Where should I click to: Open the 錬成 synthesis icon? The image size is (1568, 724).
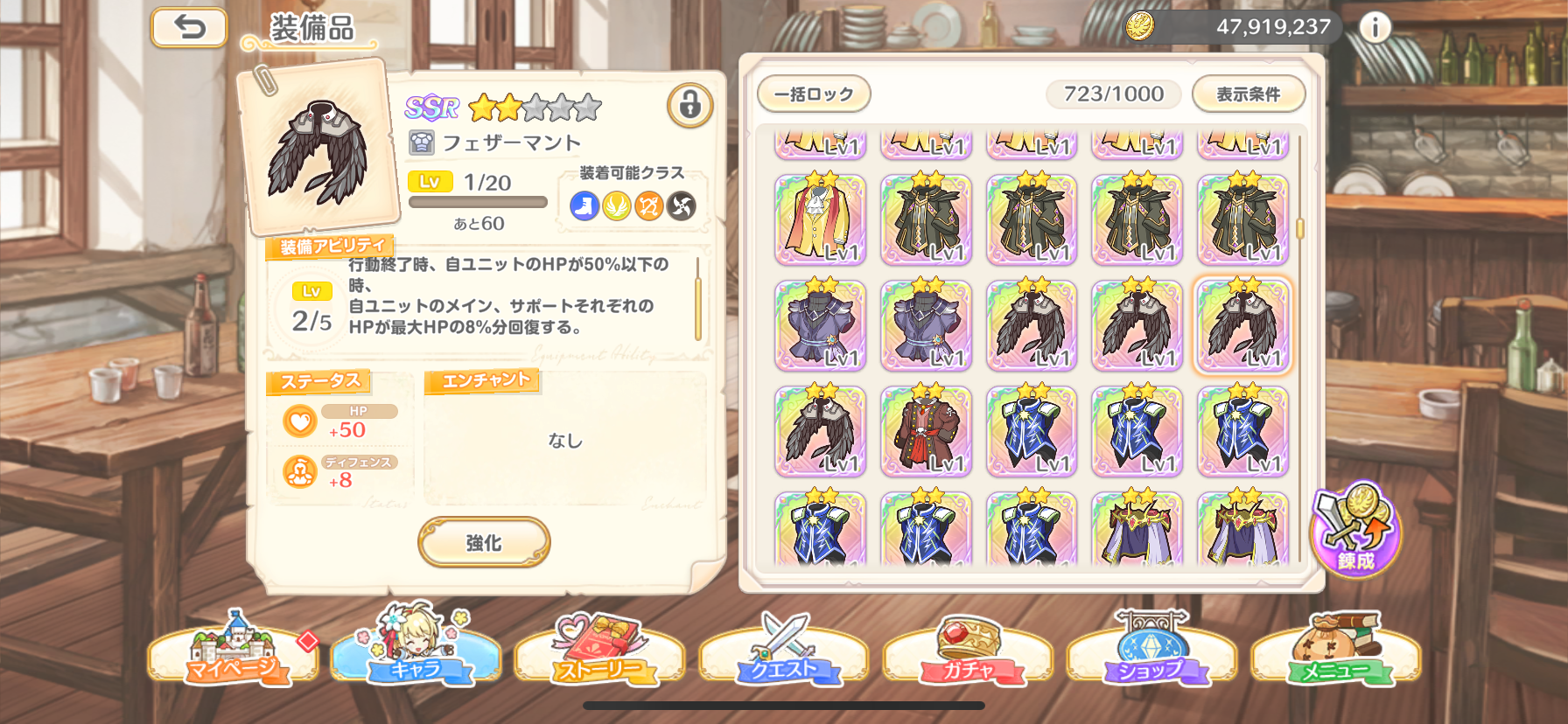(1355, 530)
